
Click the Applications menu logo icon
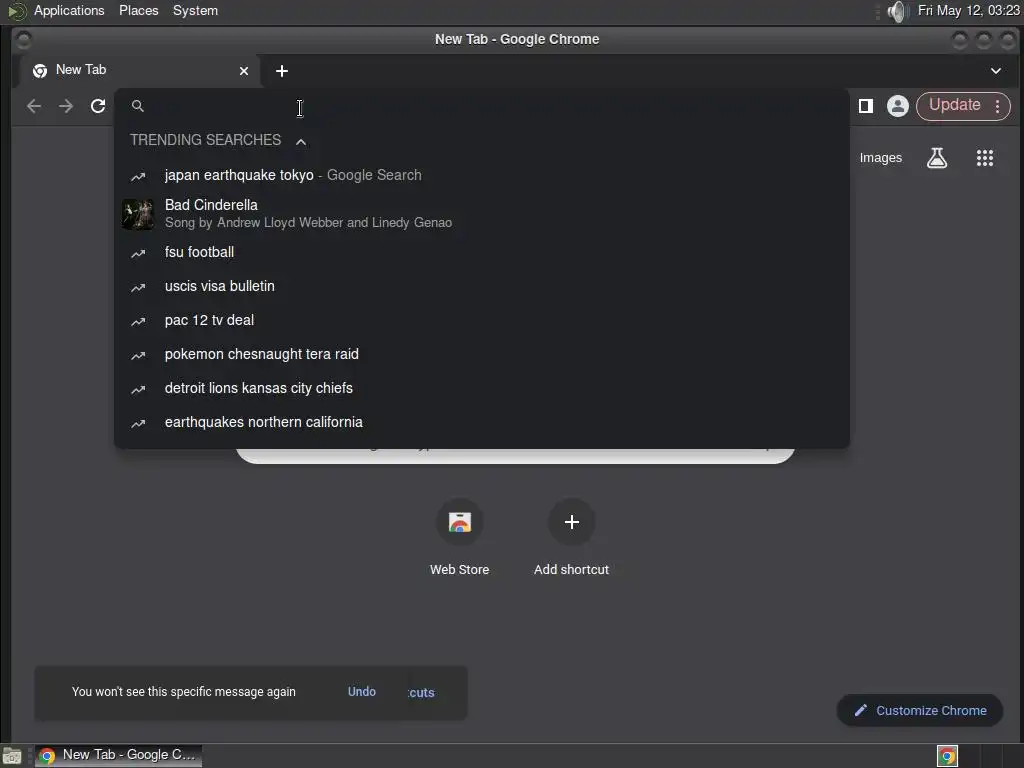(x=16, y=11)
